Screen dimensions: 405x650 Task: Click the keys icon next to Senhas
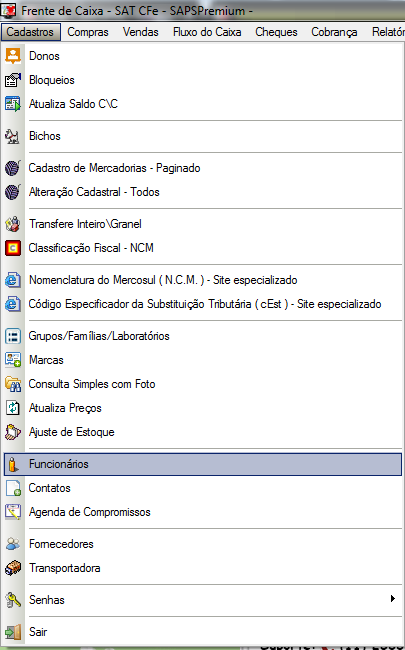13,600
